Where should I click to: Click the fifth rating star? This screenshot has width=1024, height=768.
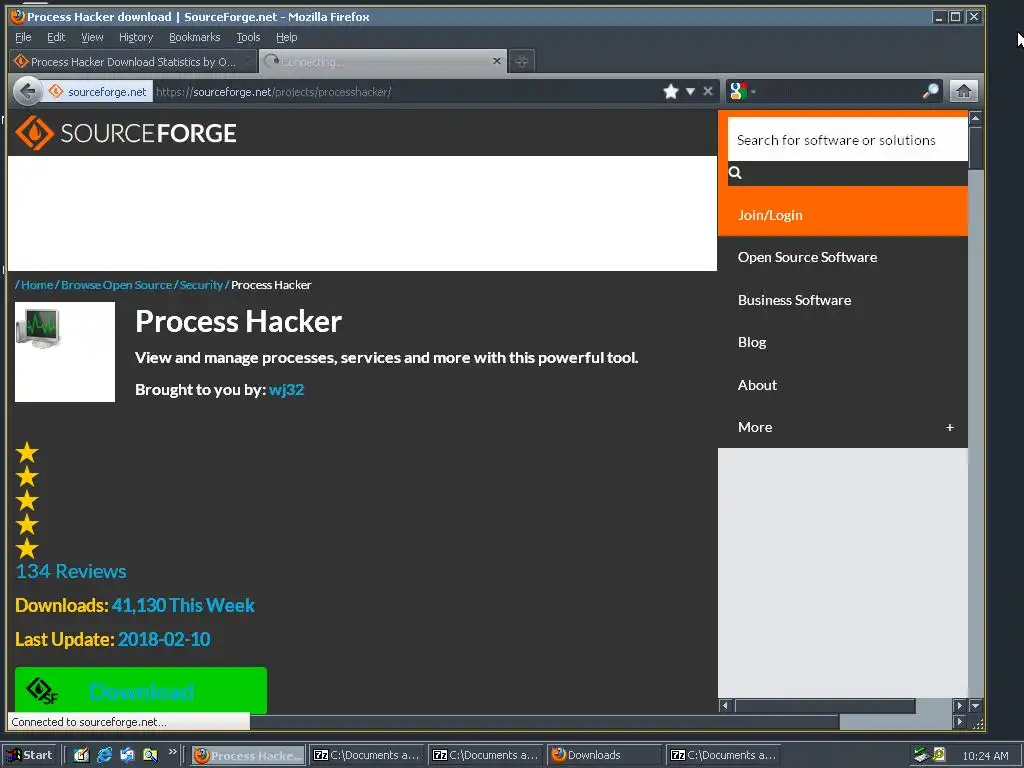(x=27, y=549)
